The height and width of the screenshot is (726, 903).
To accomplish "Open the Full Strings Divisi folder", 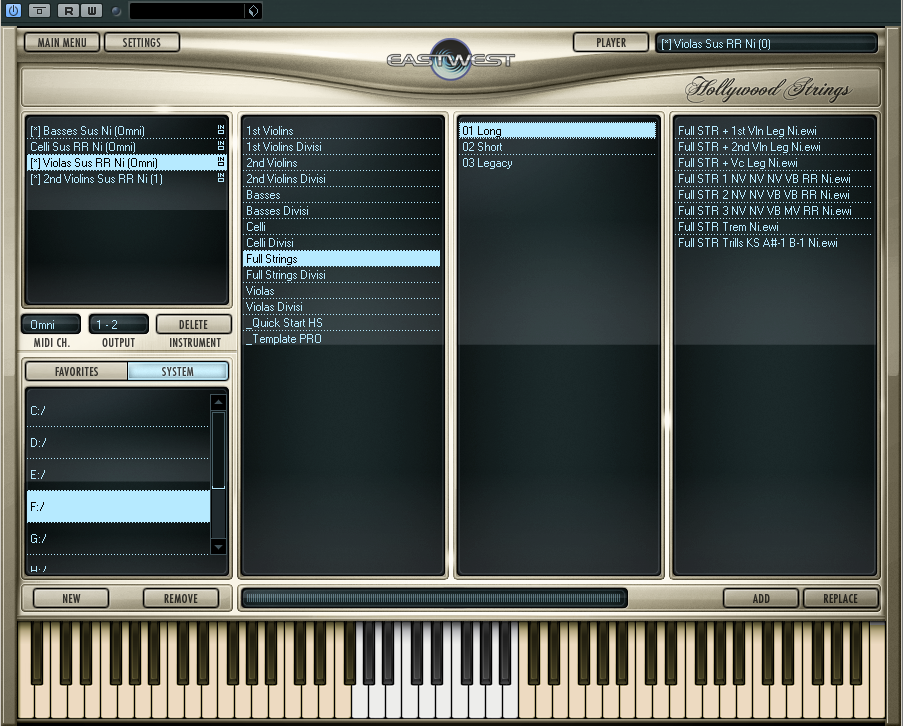I will point(342,275).
